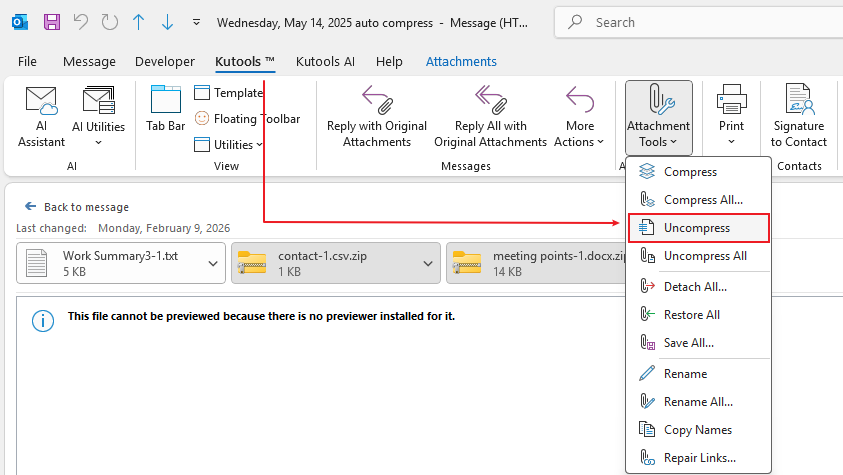The height and width of the screenshot is (475, 843).
Task: Open the Developer ribbon tab
Action: pyautogui.click(x=165, y=62)
